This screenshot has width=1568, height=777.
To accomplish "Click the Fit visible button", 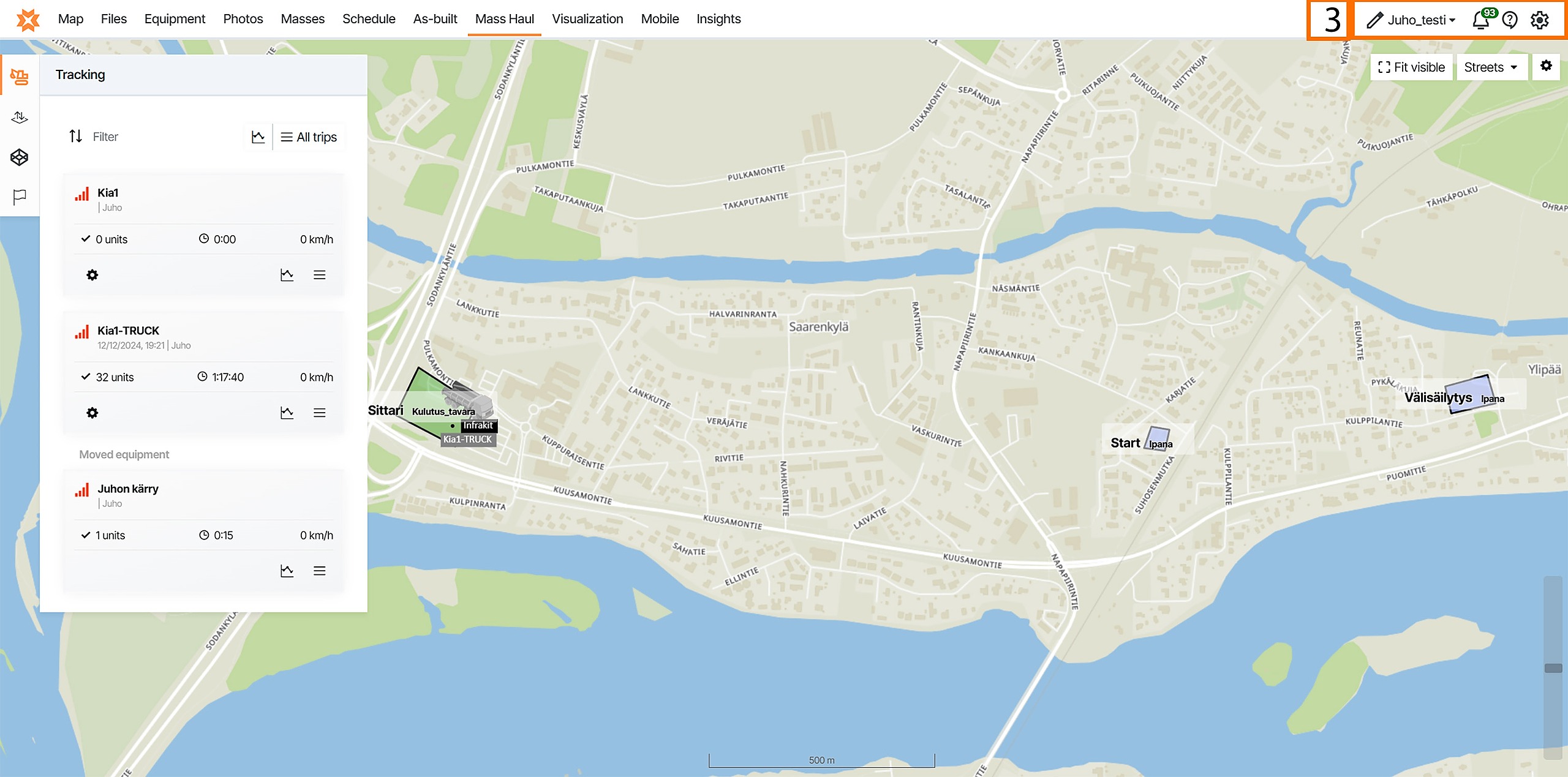I will coord(1411,67).
